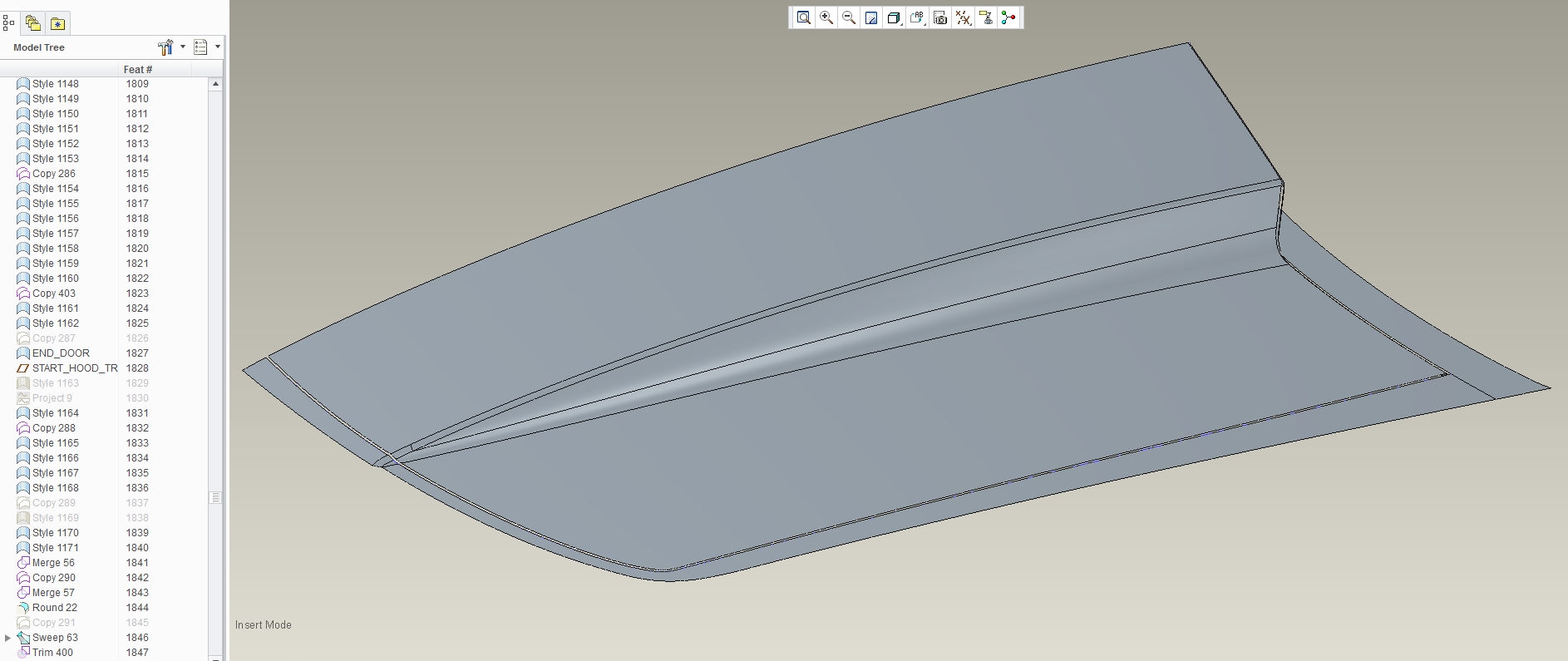
Task: Select the Sweep 63 feature
Action: coord(55,638)
